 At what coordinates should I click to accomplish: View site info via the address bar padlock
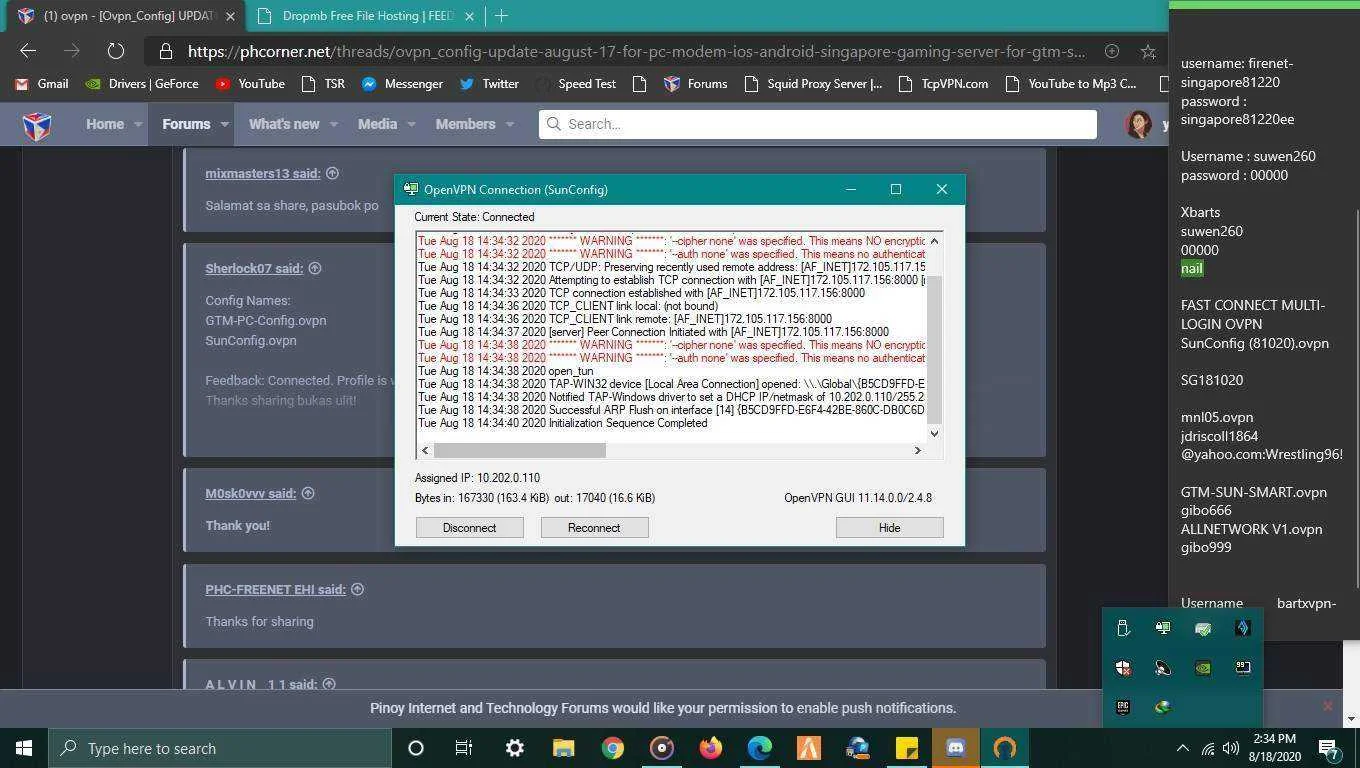click(164, 51)
